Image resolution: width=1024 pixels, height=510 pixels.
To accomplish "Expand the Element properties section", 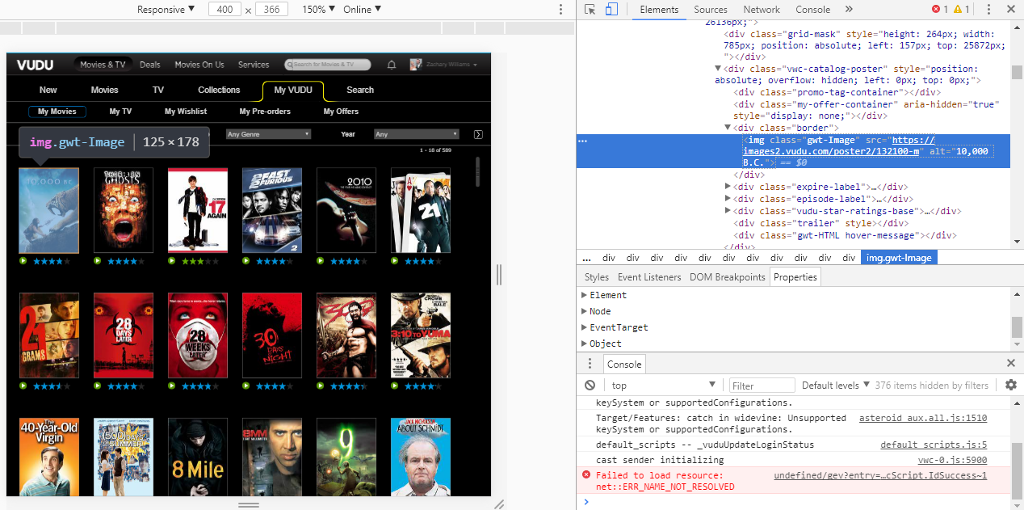I will (x=584, y=295).
